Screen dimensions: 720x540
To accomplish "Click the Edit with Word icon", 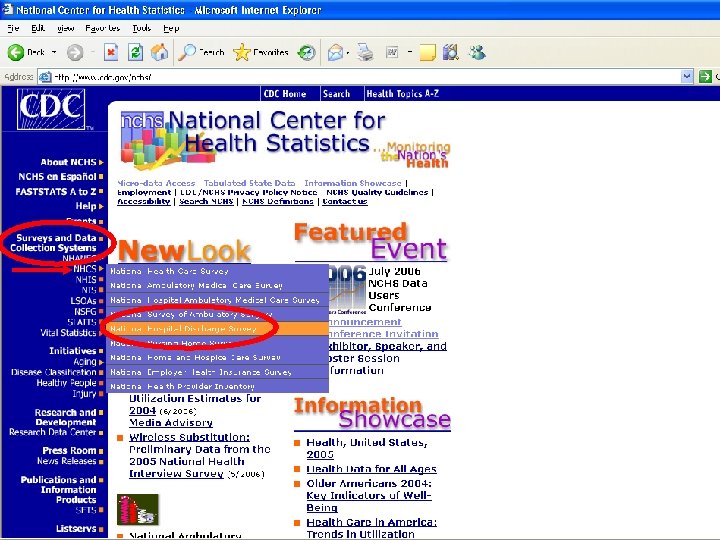I will coord(392,52).
